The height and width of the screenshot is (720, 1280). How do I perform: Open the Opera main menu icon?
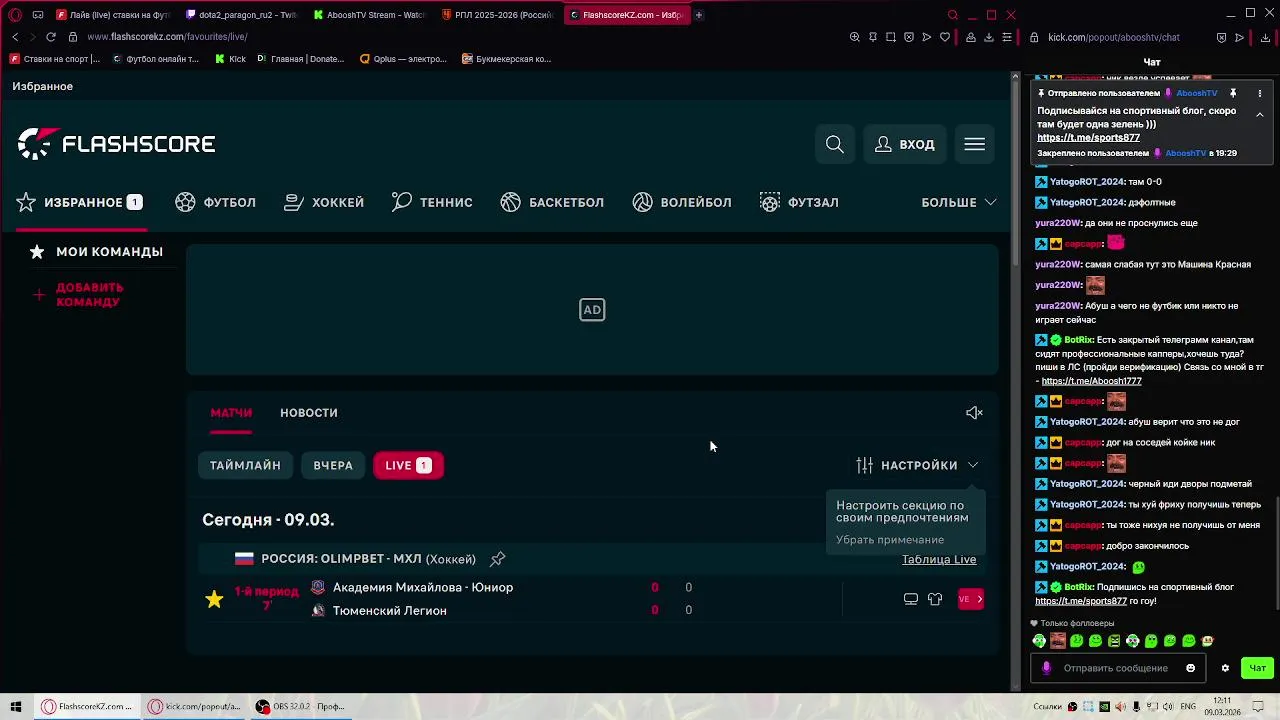pyautogui.click(x=15, y=15)
